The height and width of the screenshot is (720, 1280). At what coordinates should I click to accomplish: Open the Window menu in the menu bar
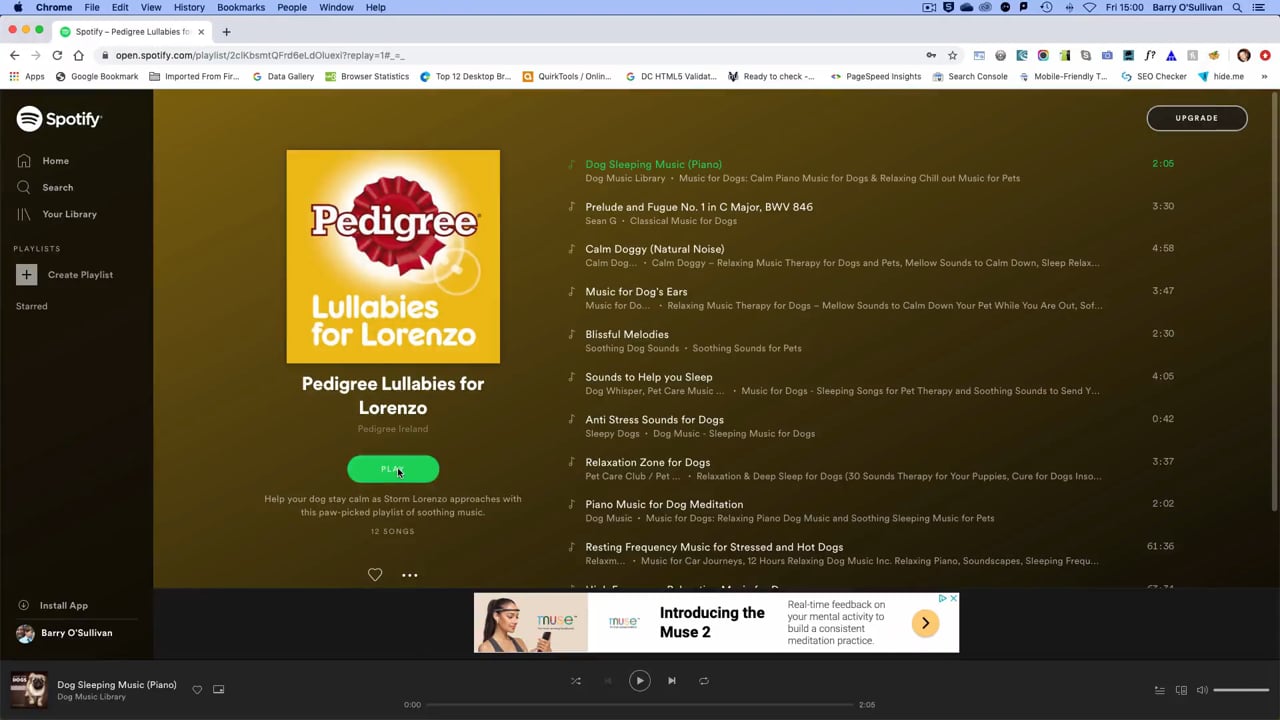[x=336, y=7]
